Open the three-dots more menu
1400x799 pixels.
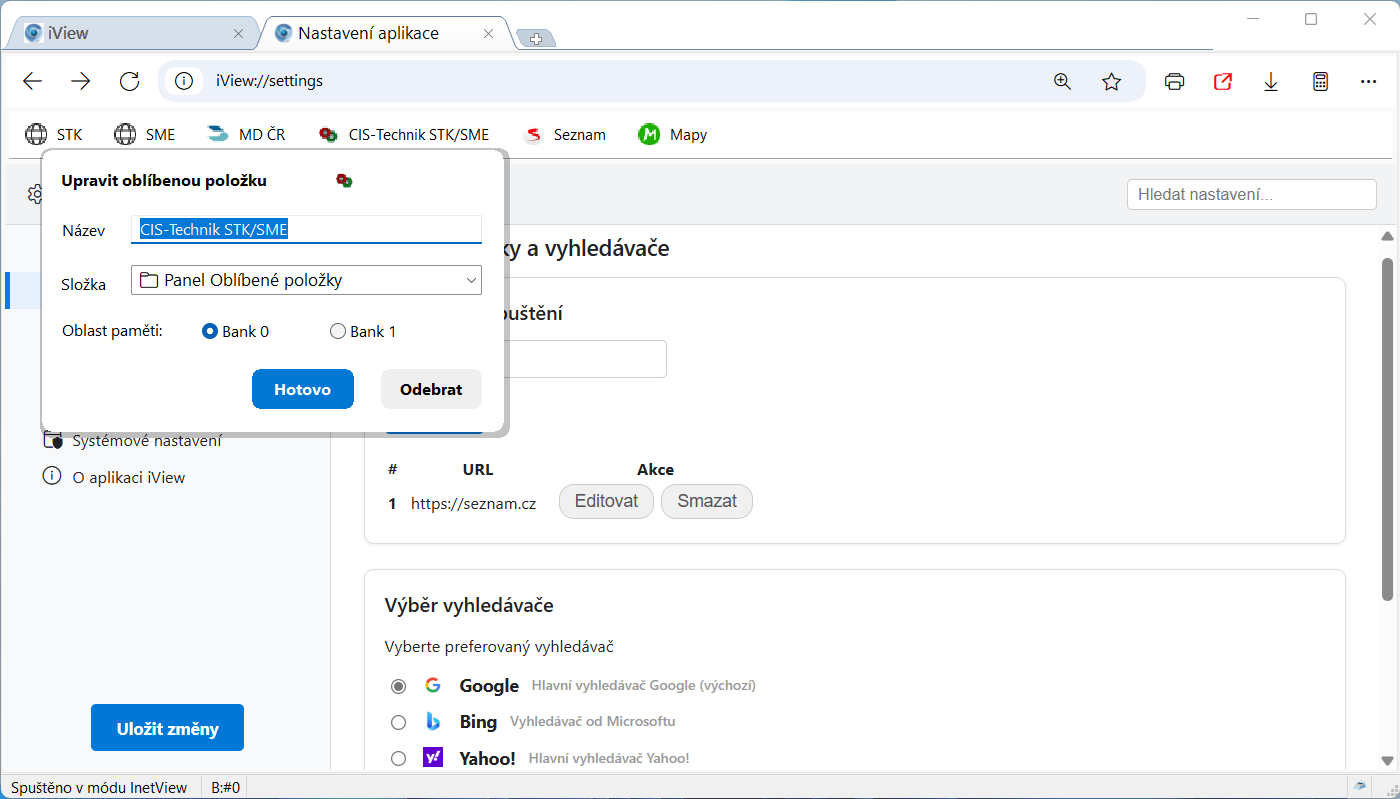click(1369, 82)
